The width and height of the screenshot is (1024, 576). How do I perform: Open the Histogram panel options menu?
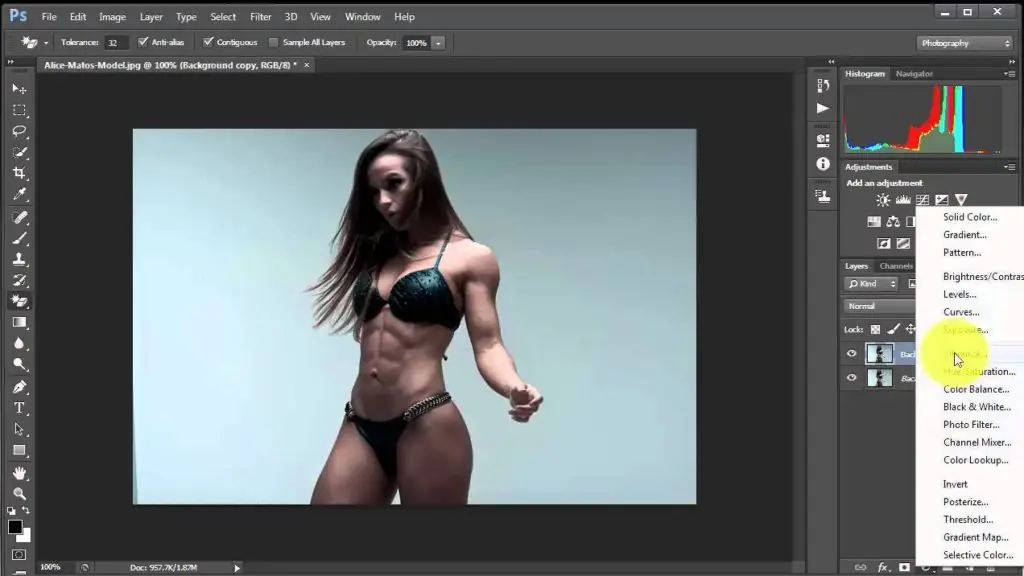[x=1009, y=74]
